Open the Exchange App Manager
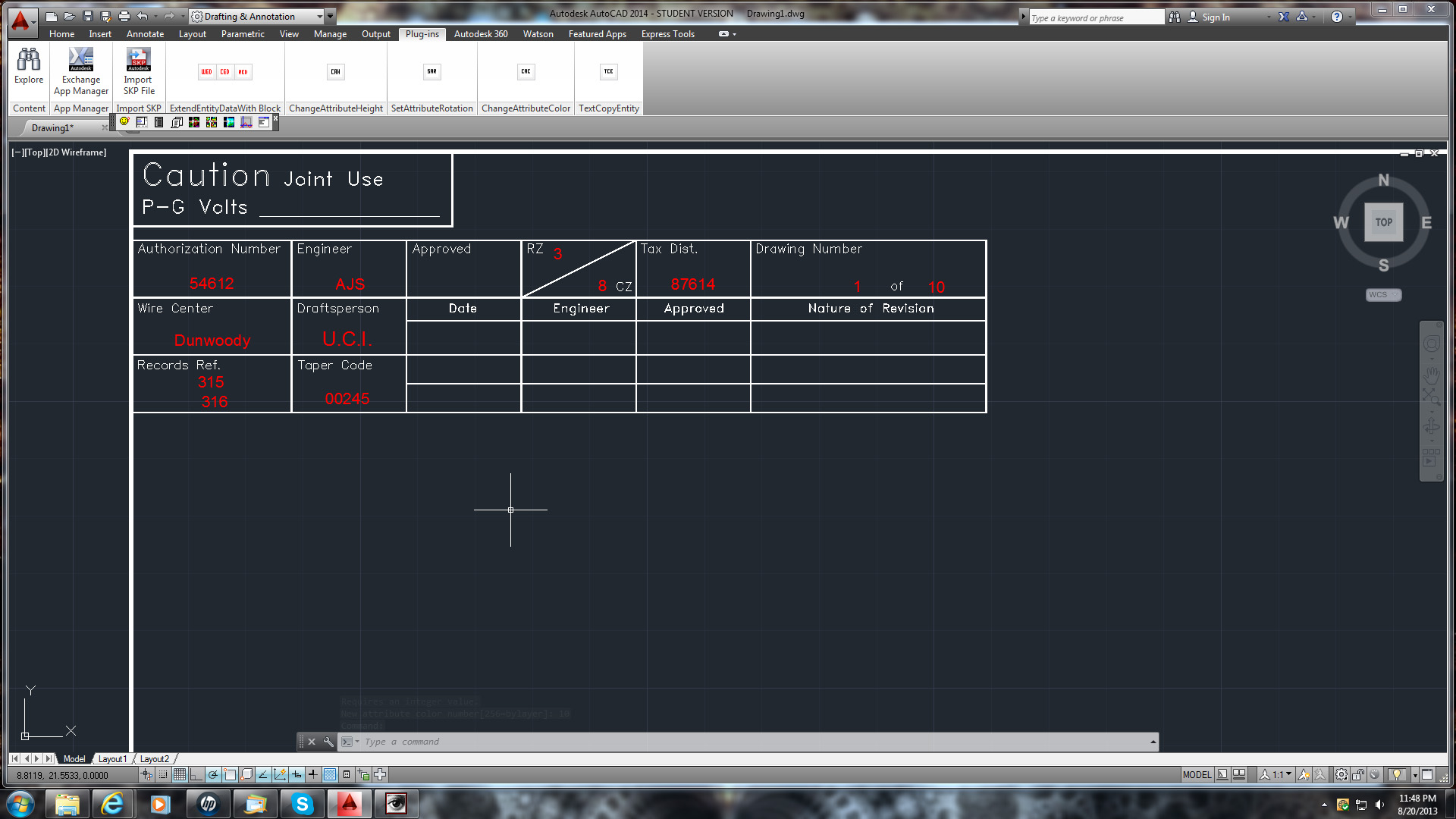The image size is (1456, 819). coord(80,60)
